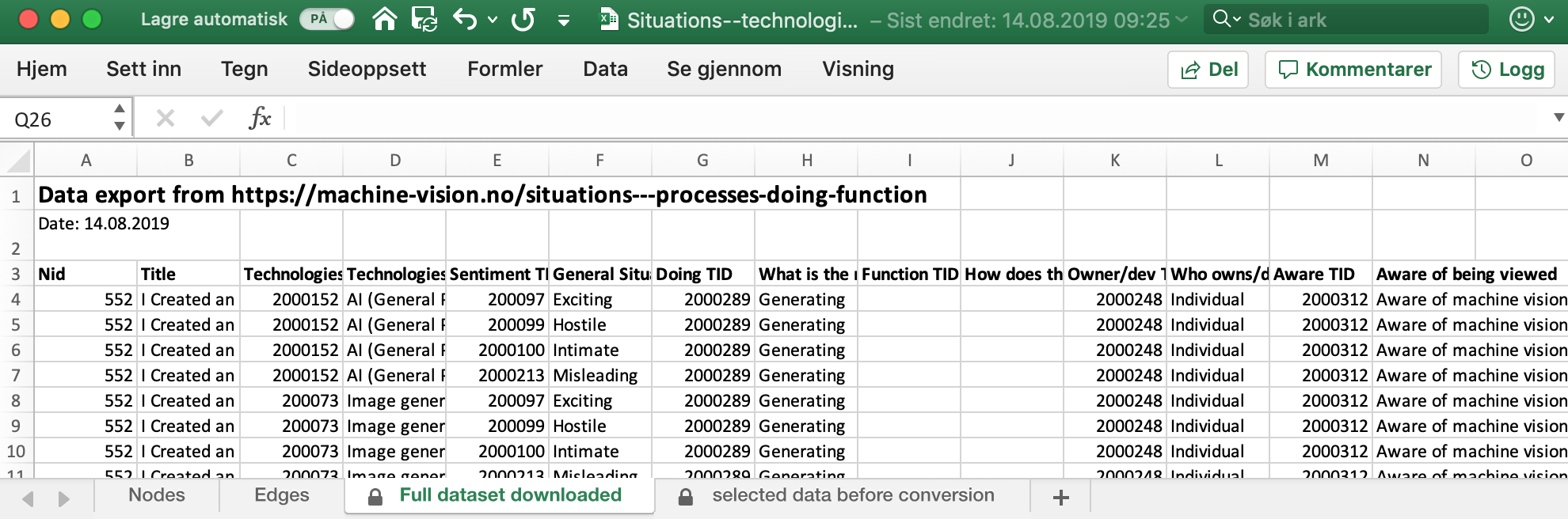
Task: Open the Kommentarer button
Action: (1353, 70)
